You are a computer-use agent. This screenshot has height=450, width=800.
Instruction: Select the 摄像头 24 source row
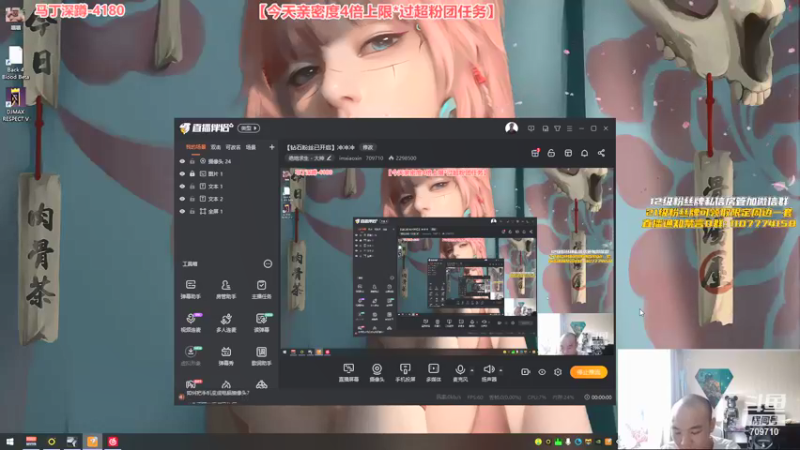226,161
